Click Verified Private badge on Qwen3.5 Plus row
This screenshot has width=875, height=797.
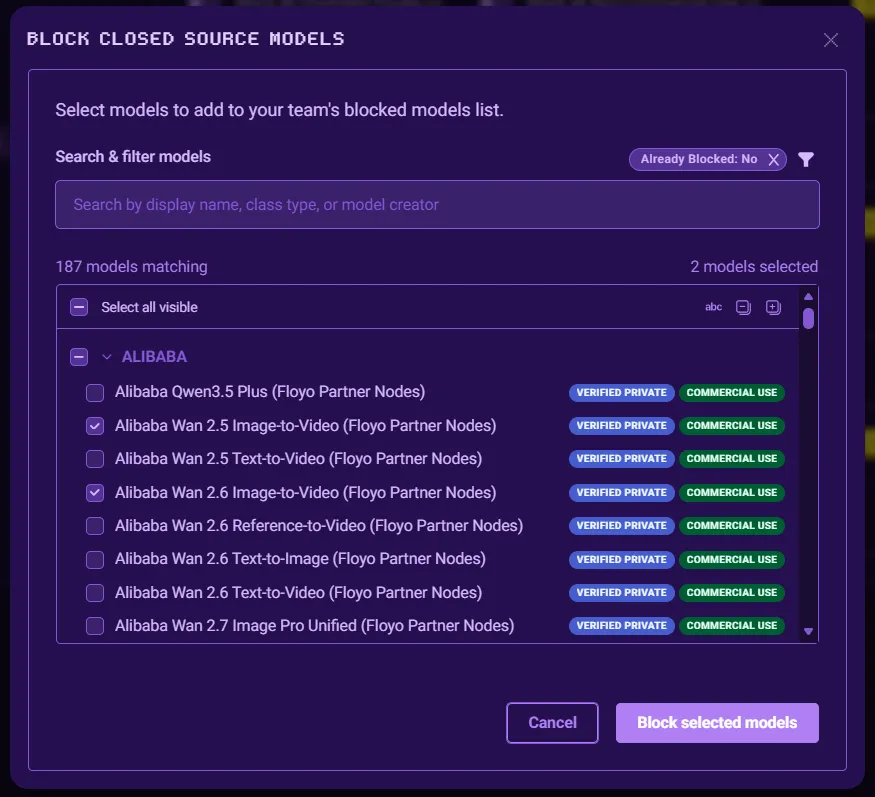(621, 392)
